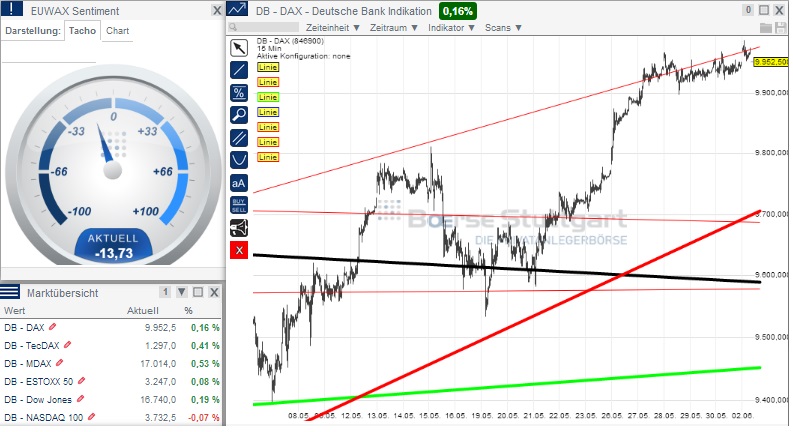This screenshot has height=432, width=793.
Task: Click the -0,07 % NASDAQ change
Action: 204,418
